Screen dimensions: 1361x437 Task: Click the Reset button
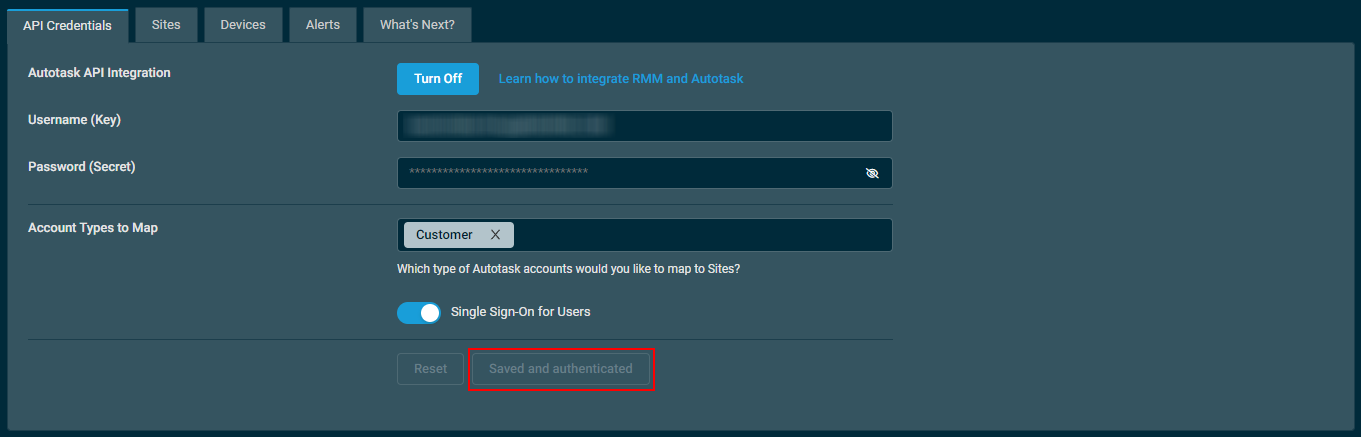pyautogui.click(x=430, y=369)
